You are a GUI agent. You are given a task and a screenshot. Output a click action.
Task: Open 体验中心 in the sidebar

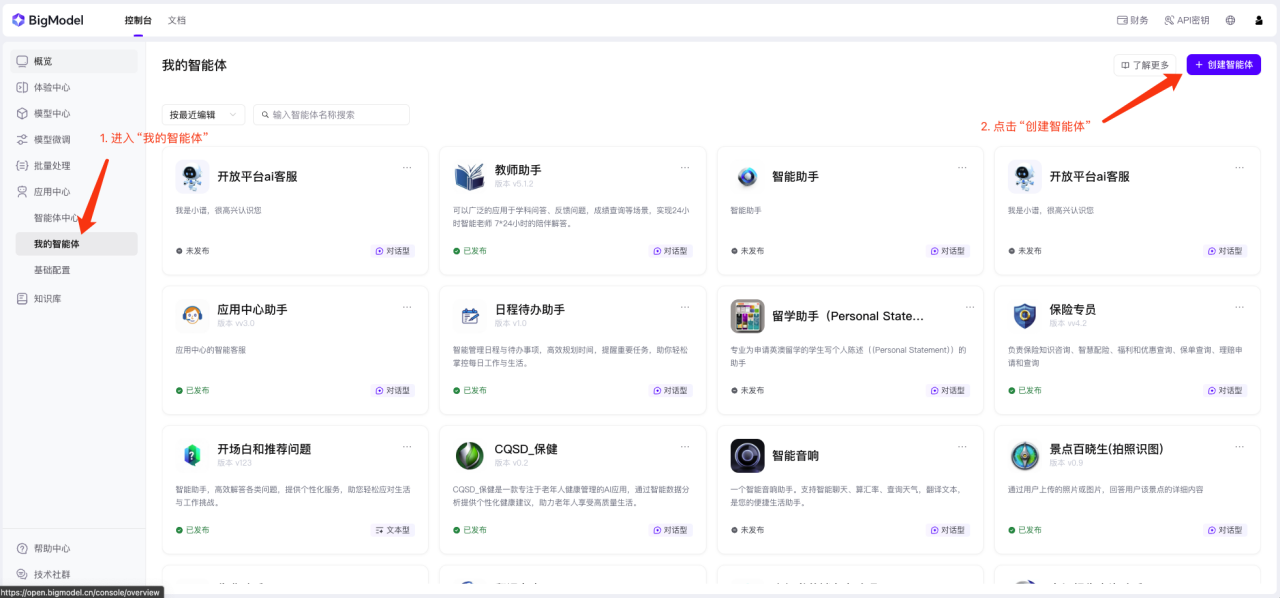[x=74, y=87]
